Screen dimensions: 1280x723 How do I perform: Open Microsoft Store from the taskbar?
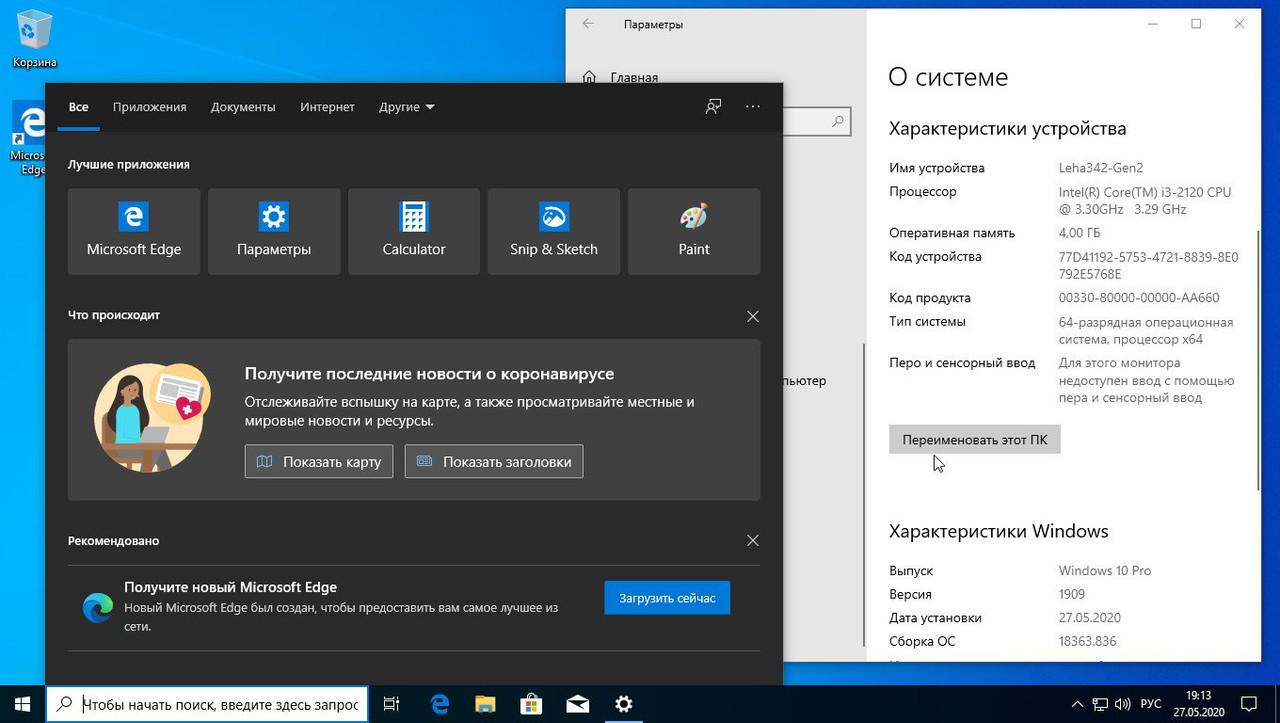coord(531,704)
